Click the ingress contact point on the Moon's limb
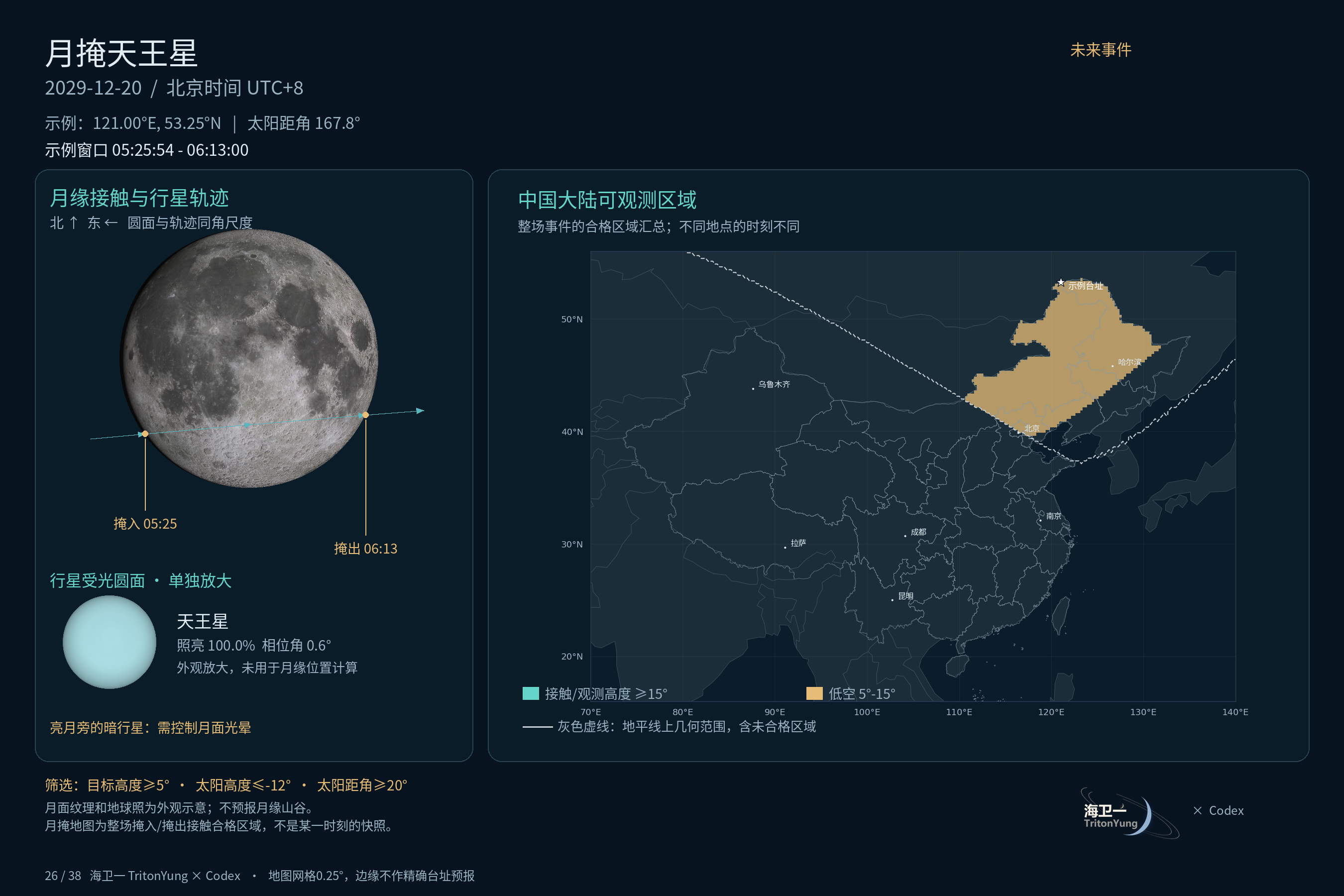The width and height of the screenshot is (1344, 896). [x=145, y=434]
